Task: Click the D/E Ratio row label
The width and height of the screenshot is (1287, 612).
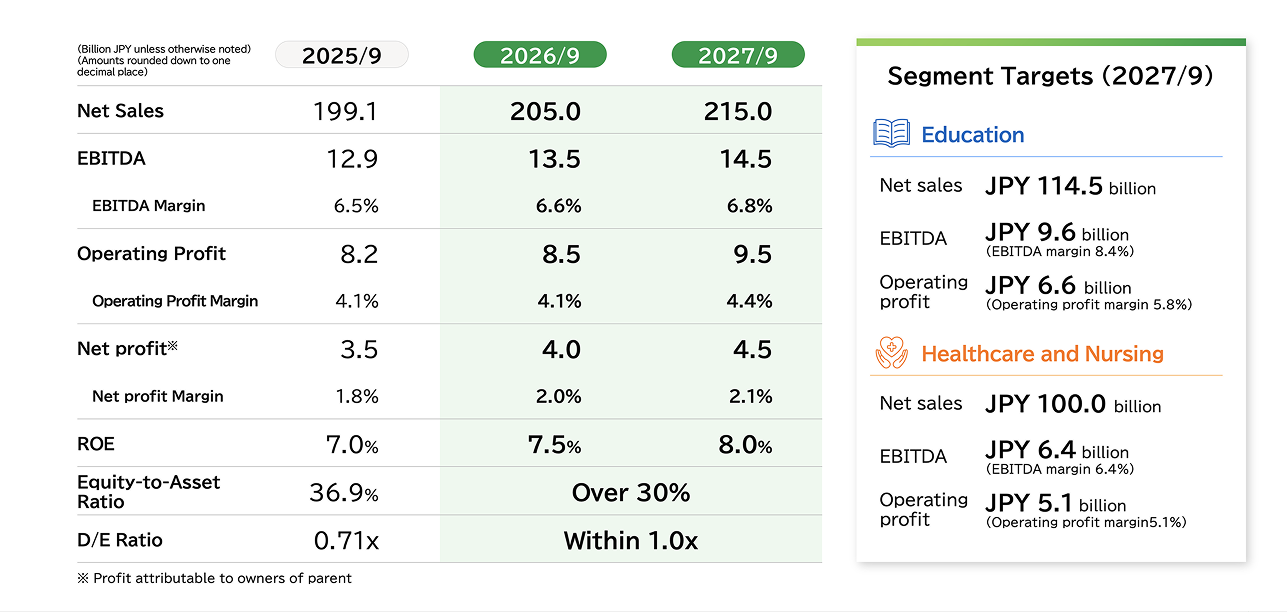Action: tap(119, 540)
